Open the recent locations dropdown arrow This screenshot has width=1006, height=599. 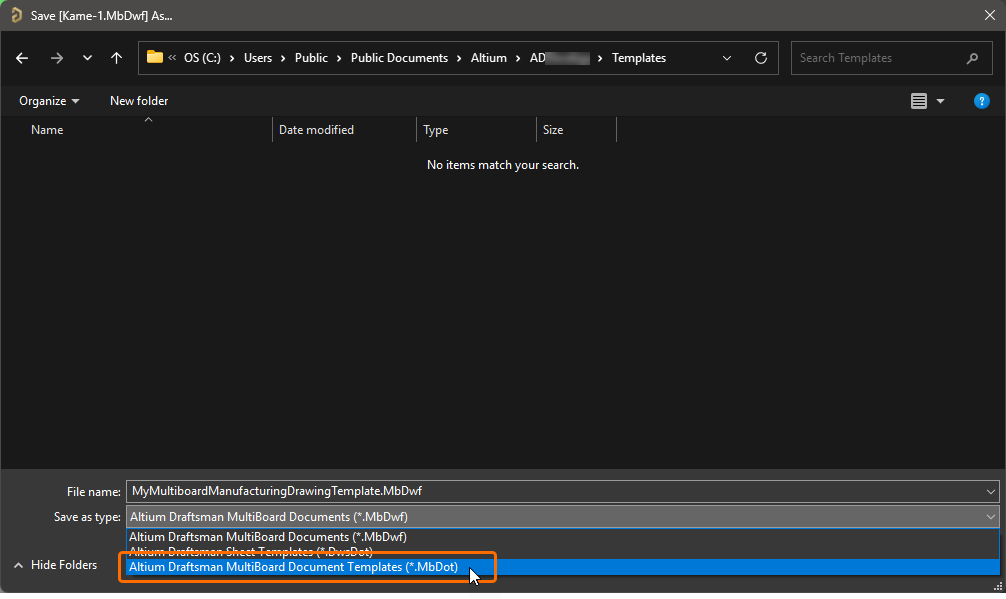click(87, 58)
